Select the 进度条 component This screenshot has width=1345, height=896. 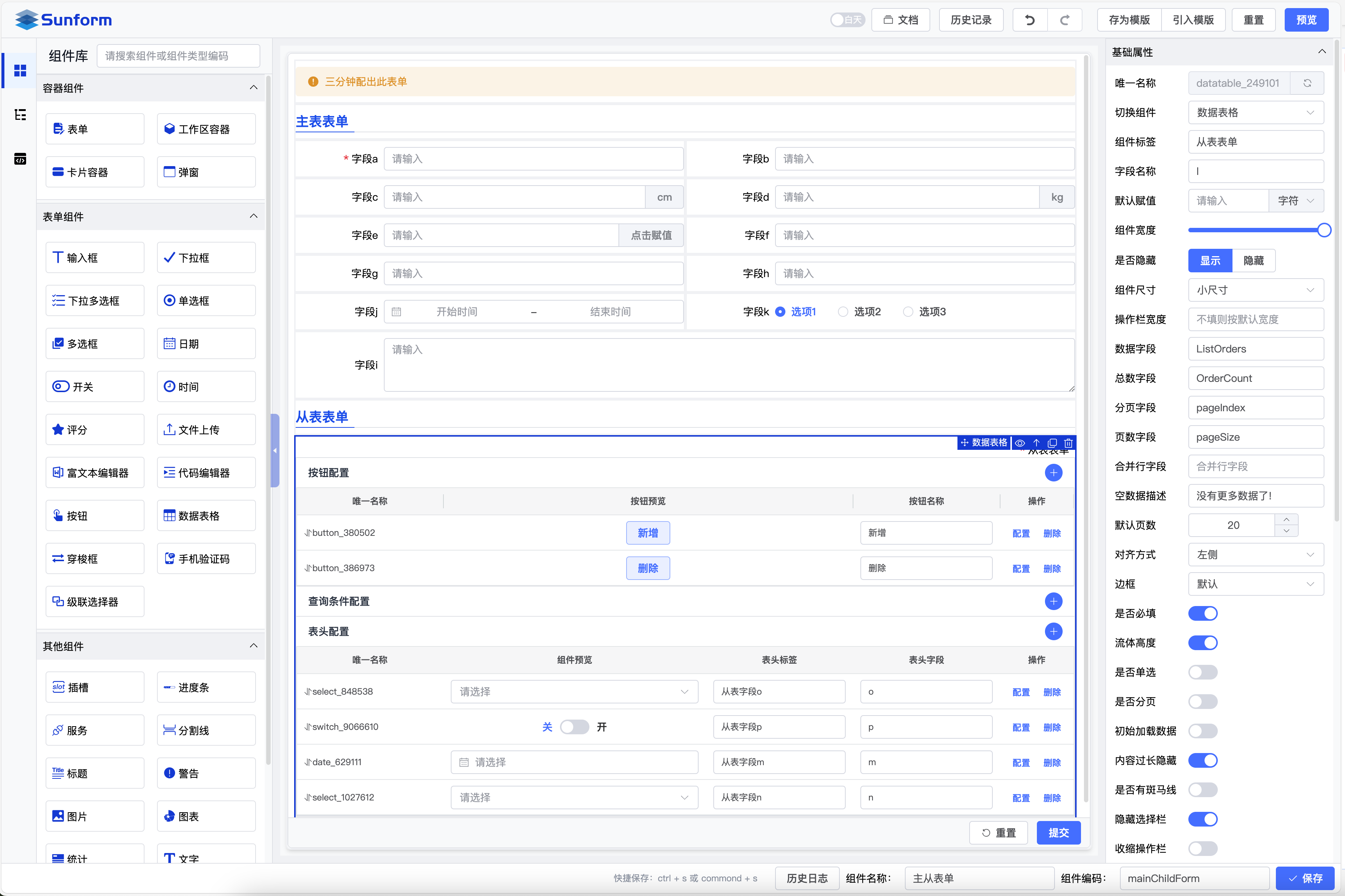click(206, 687)
